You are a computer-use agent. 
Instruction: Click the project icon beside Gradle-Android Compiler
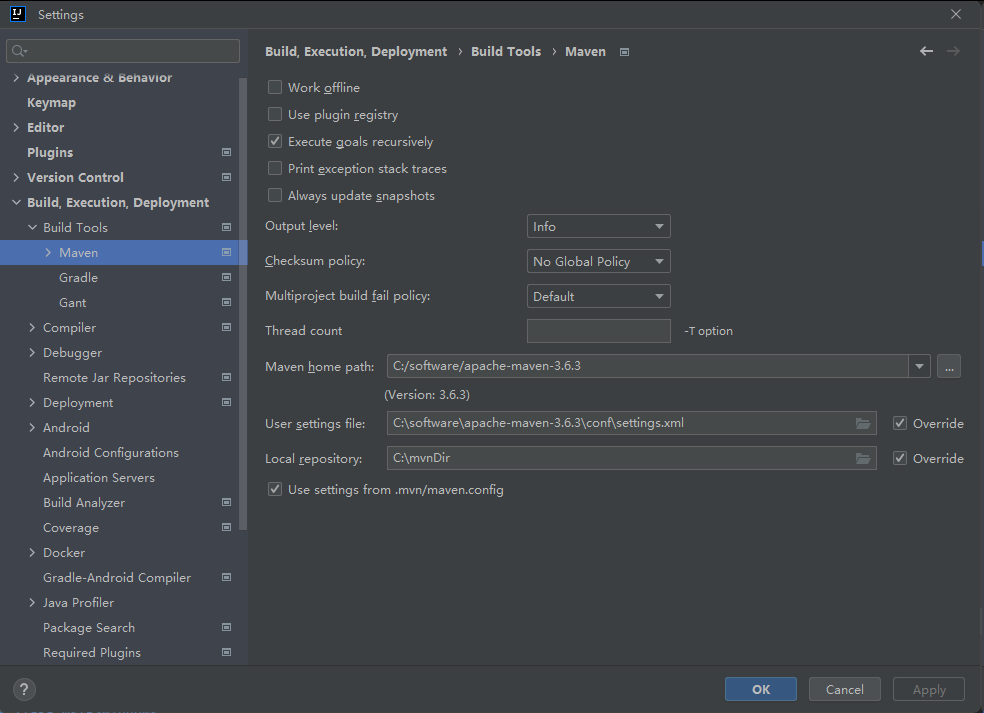tap(227, 577)
